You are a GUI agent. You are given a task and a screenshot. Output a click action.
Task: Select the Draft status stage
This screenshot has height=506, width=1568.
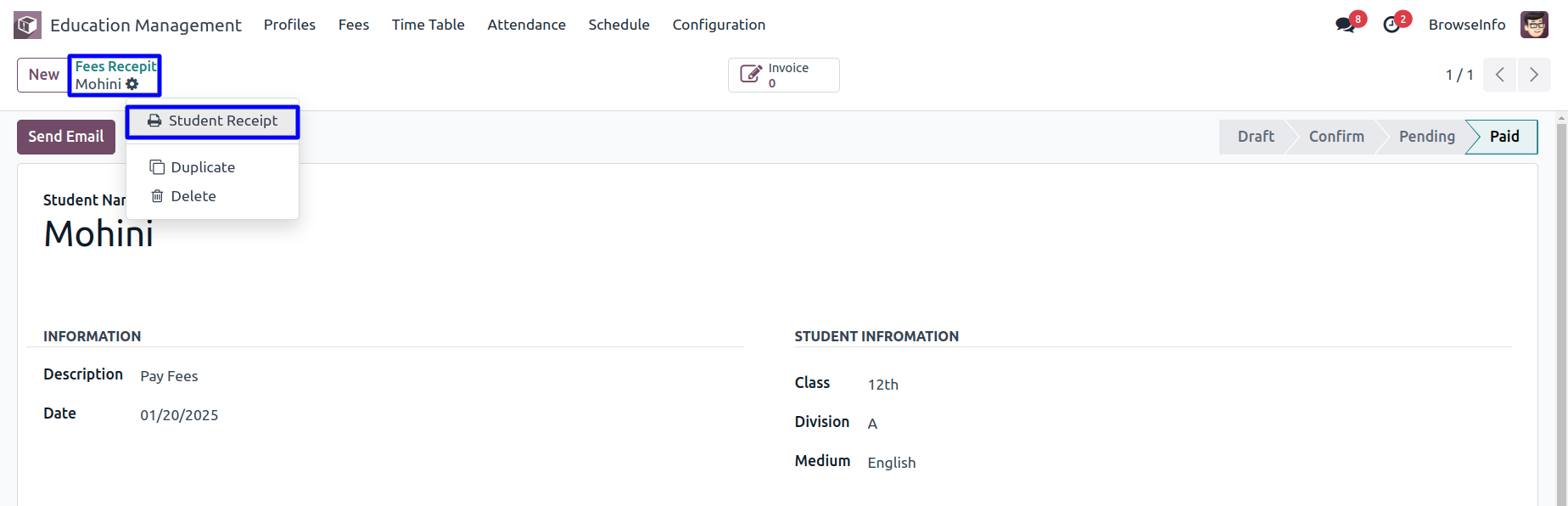click(x=1256, y=137)
